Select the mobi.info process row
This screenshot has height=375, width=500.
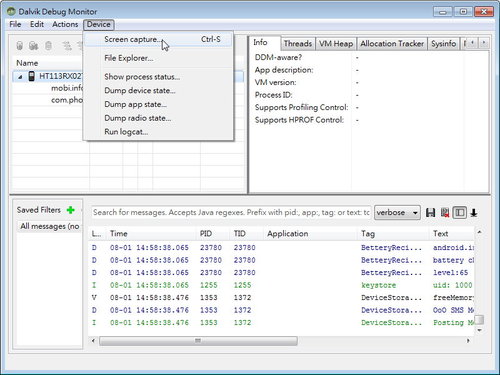tap(66, 88)
